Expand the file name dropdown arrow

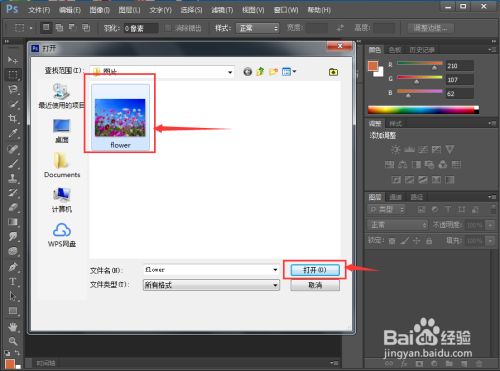pos(275,270)
